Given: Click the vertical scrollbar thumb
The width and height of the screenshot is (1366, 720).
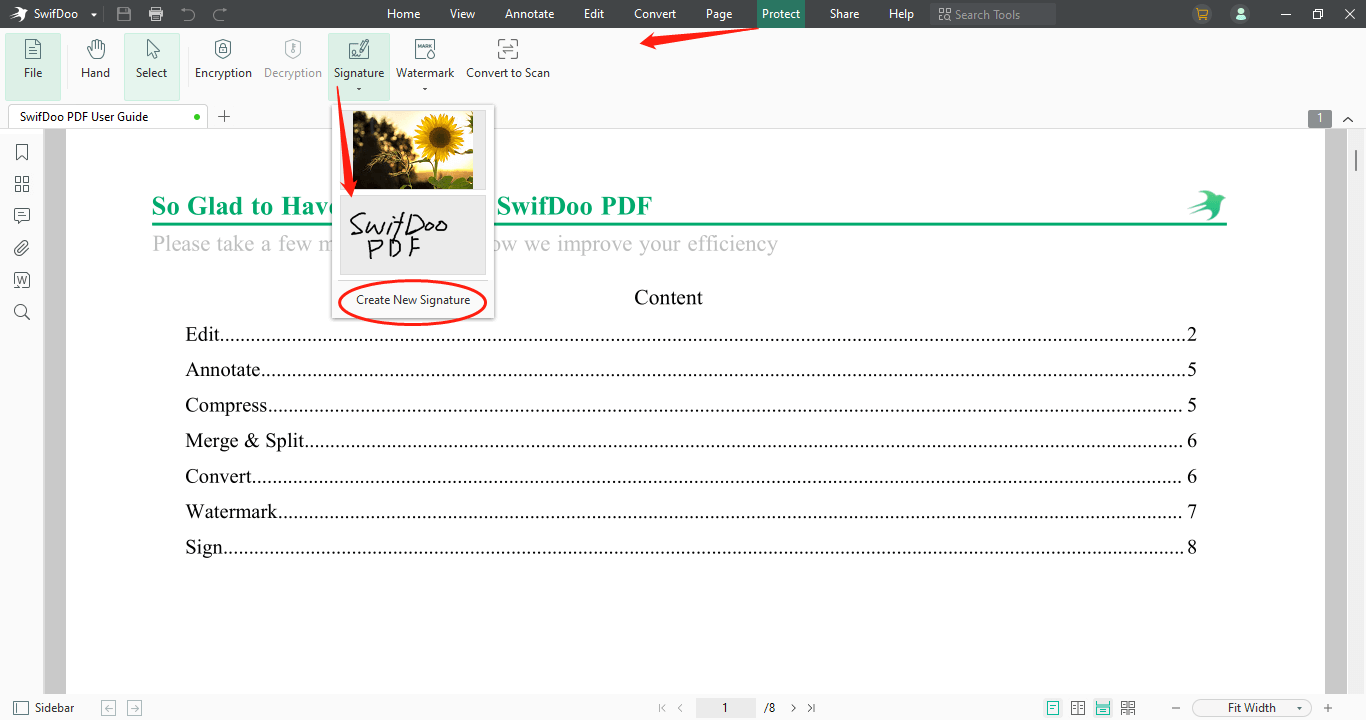Looking at the screenshot, I should coord(1356,160).
